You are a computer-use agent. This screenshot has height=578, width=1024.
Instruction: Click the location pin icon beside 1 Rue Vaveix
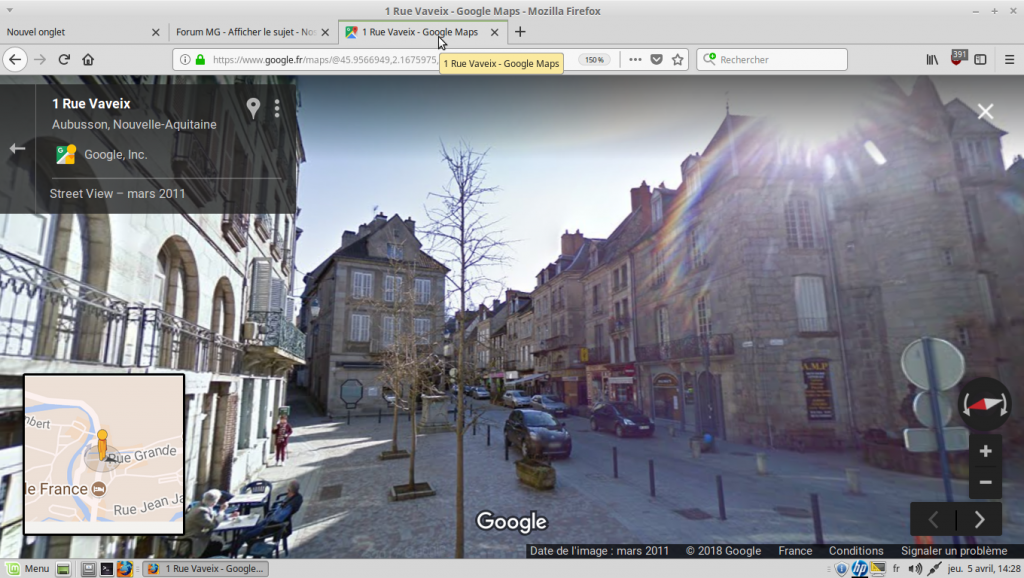click(253, 108)
